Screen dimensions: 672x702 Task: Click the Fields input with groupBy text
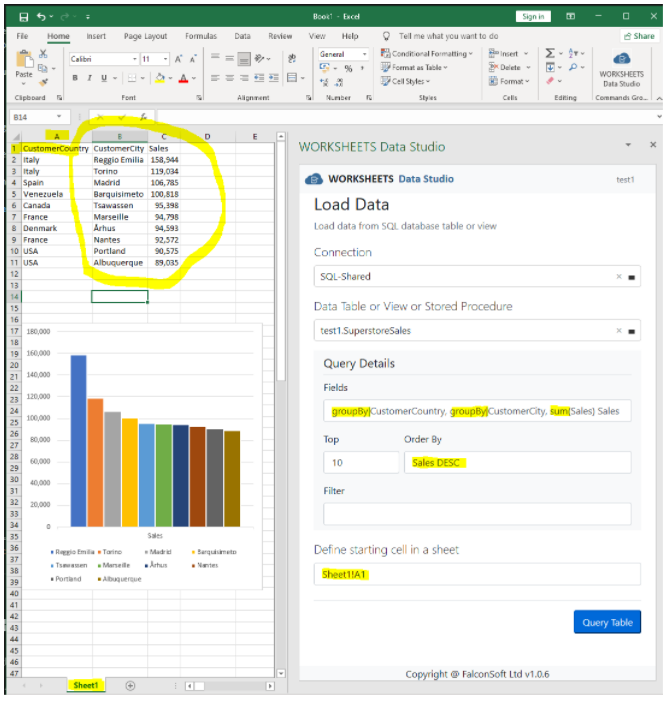tap(477, 411)
